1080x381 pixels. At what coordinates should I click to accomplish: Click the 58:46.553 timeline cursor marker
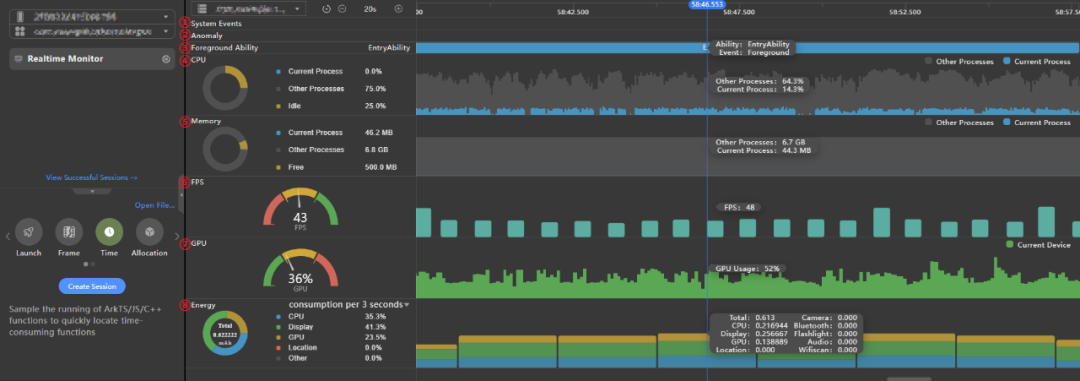707,4
